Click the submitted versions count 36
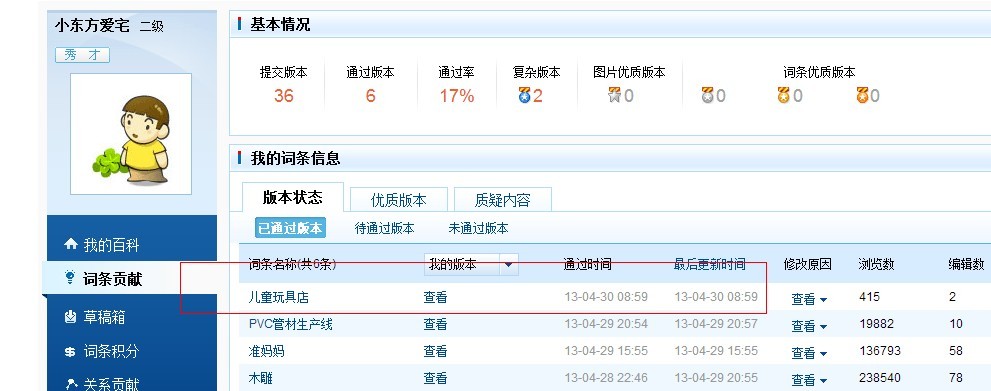The width and height of the screenshot is (991, 391). [284, 96]
